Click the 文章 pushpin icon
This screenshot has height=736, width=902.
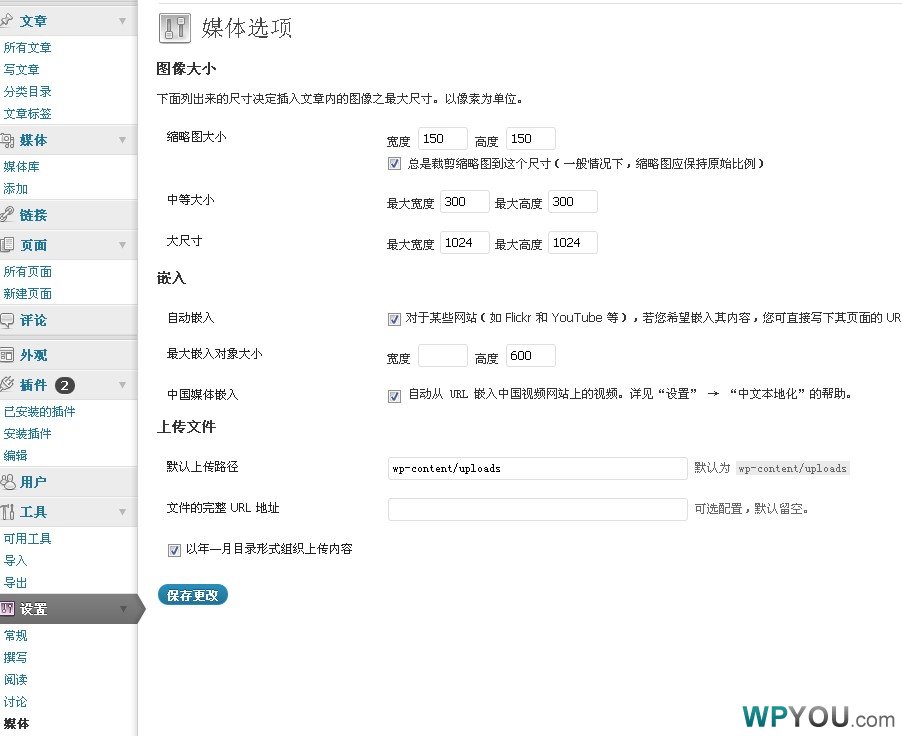6,21
